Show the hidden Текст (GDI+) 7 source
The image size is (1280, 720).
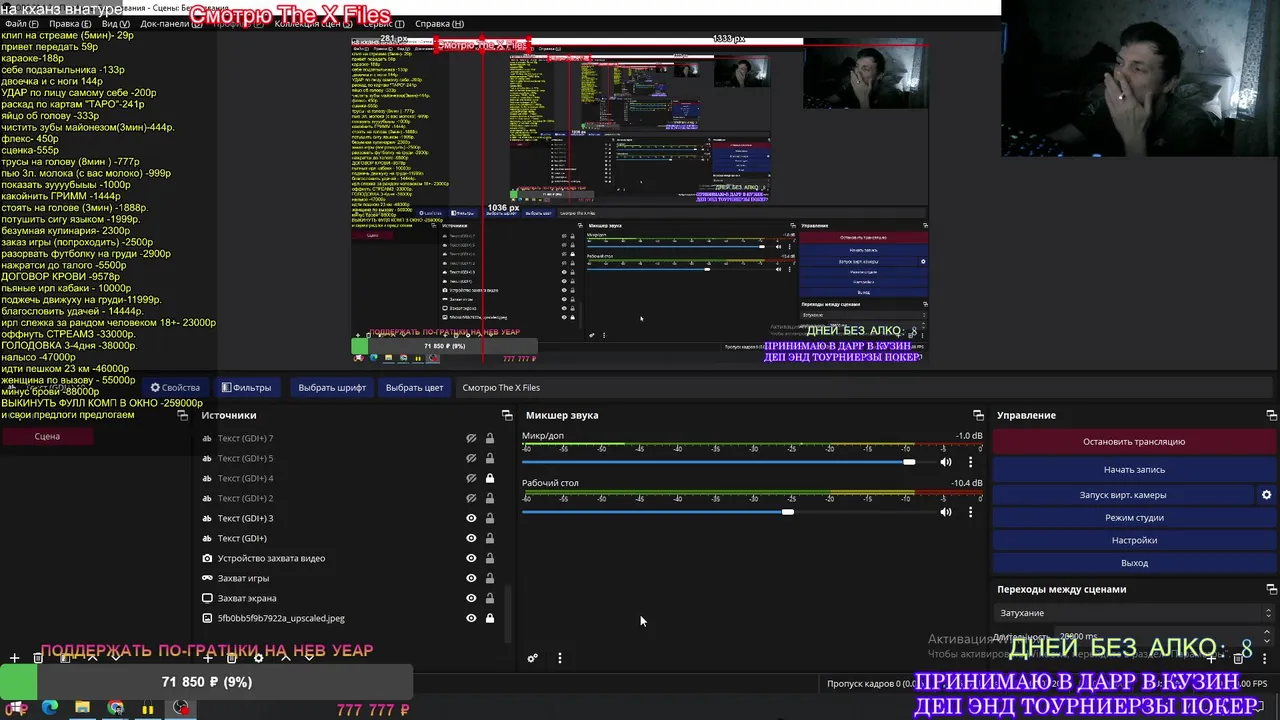tap(471, 438)
